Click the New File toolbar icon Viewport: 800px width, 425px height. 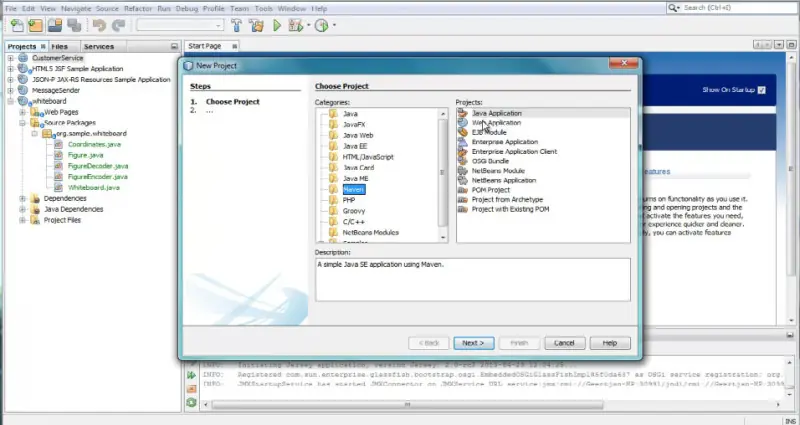click(17, 25)
